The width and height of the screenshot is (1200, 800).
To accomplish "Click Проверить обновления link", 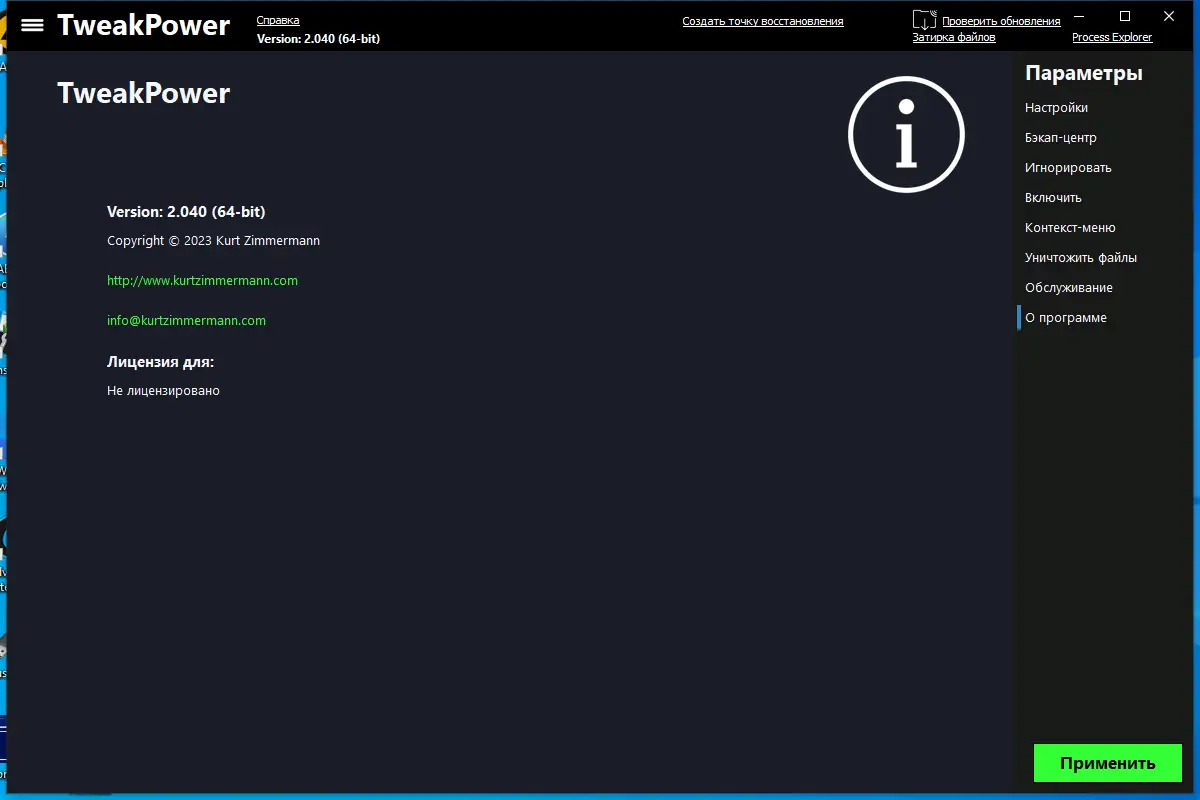I will (1001, 21).
